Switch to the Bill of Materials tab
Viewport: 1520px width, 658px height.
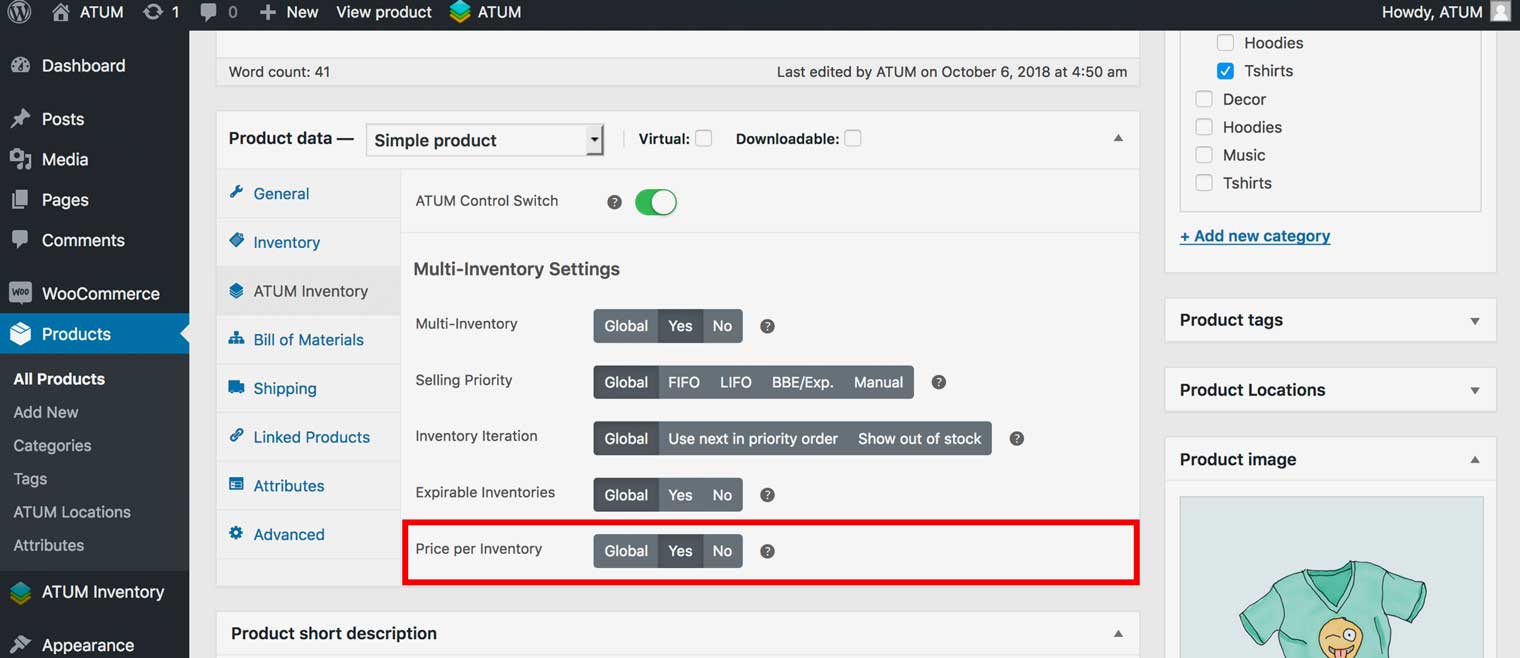308,340
